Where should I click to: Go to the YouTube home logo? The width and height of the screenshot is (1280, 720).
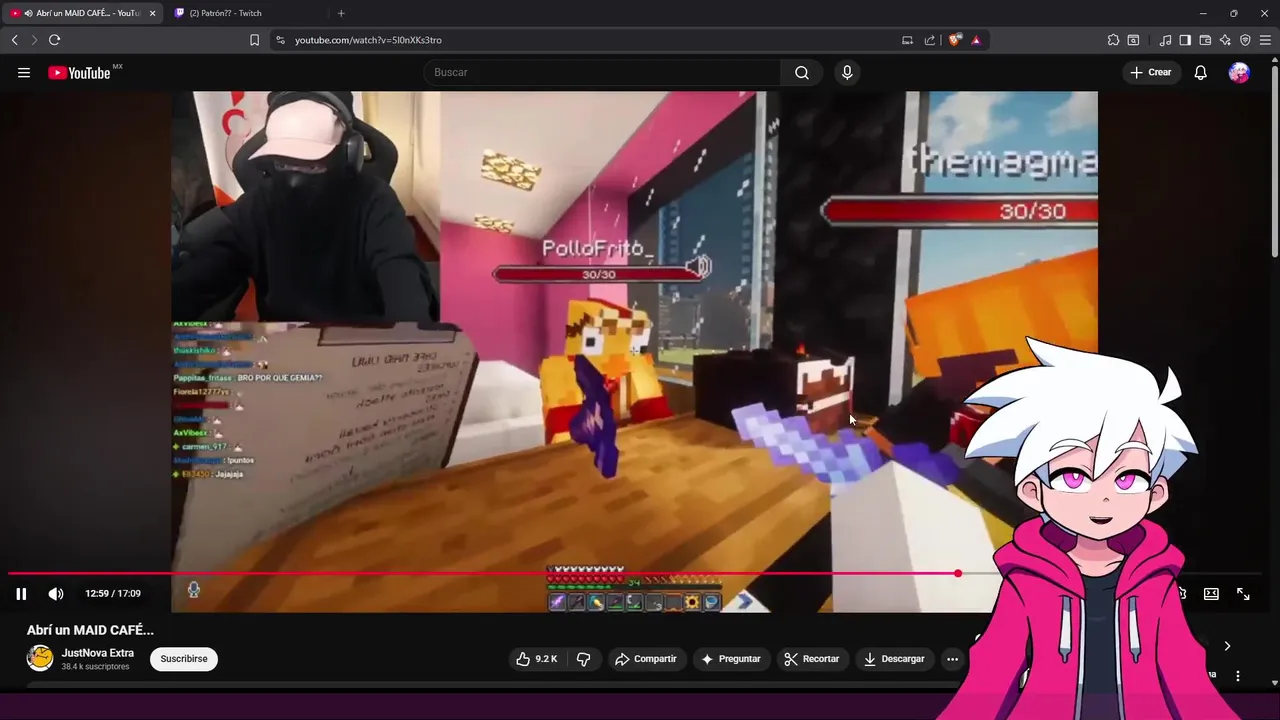[x=79, y=73]
